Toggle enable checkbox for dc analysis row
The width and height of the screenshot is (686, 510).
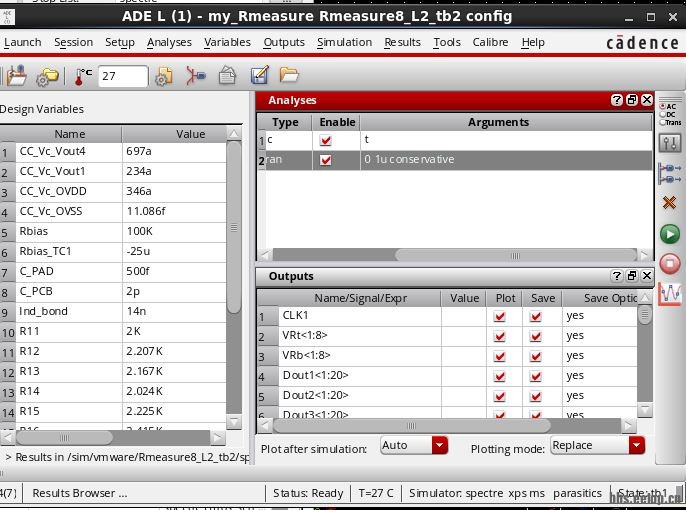(326, 140)
